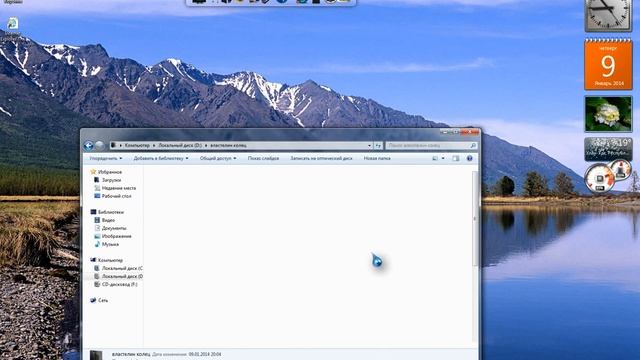The width and height of the screenshot is (640, 360).
Task: Open Explorer help with the question mark icon
Action: pyautogui.click(x=469, y=158)
